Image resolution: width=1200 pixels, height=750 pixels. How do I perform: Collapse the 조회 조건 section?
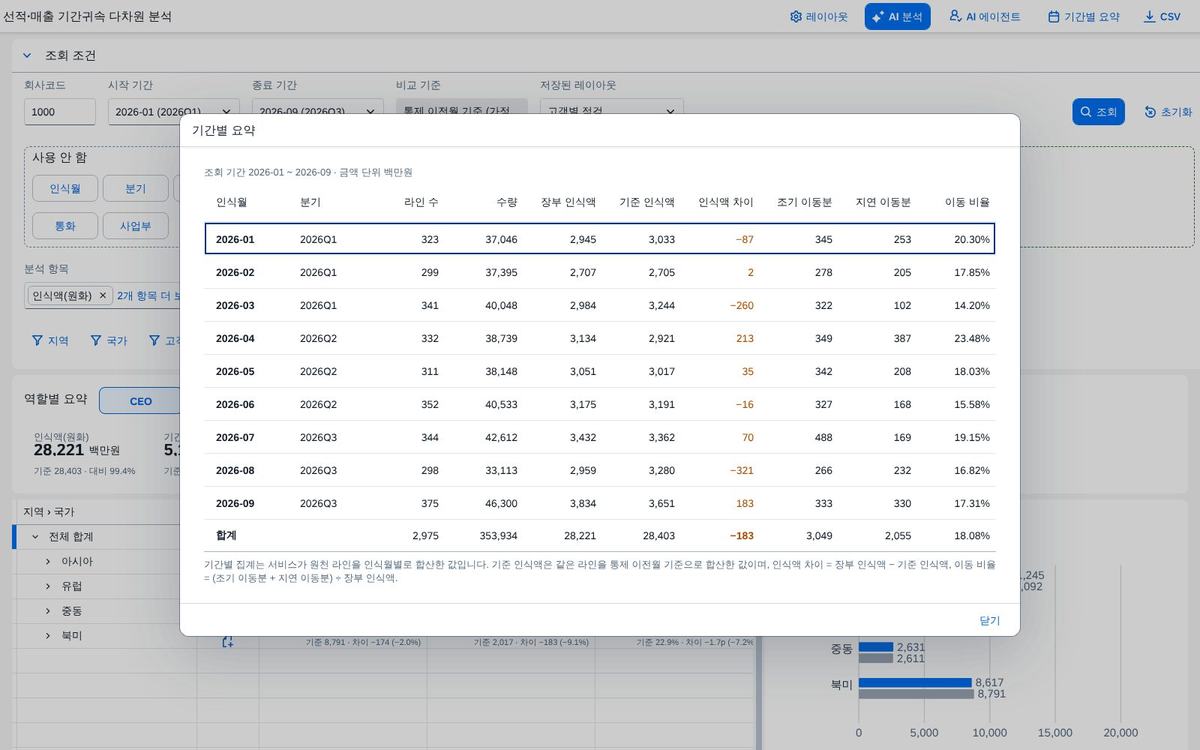tap(27, 56)
